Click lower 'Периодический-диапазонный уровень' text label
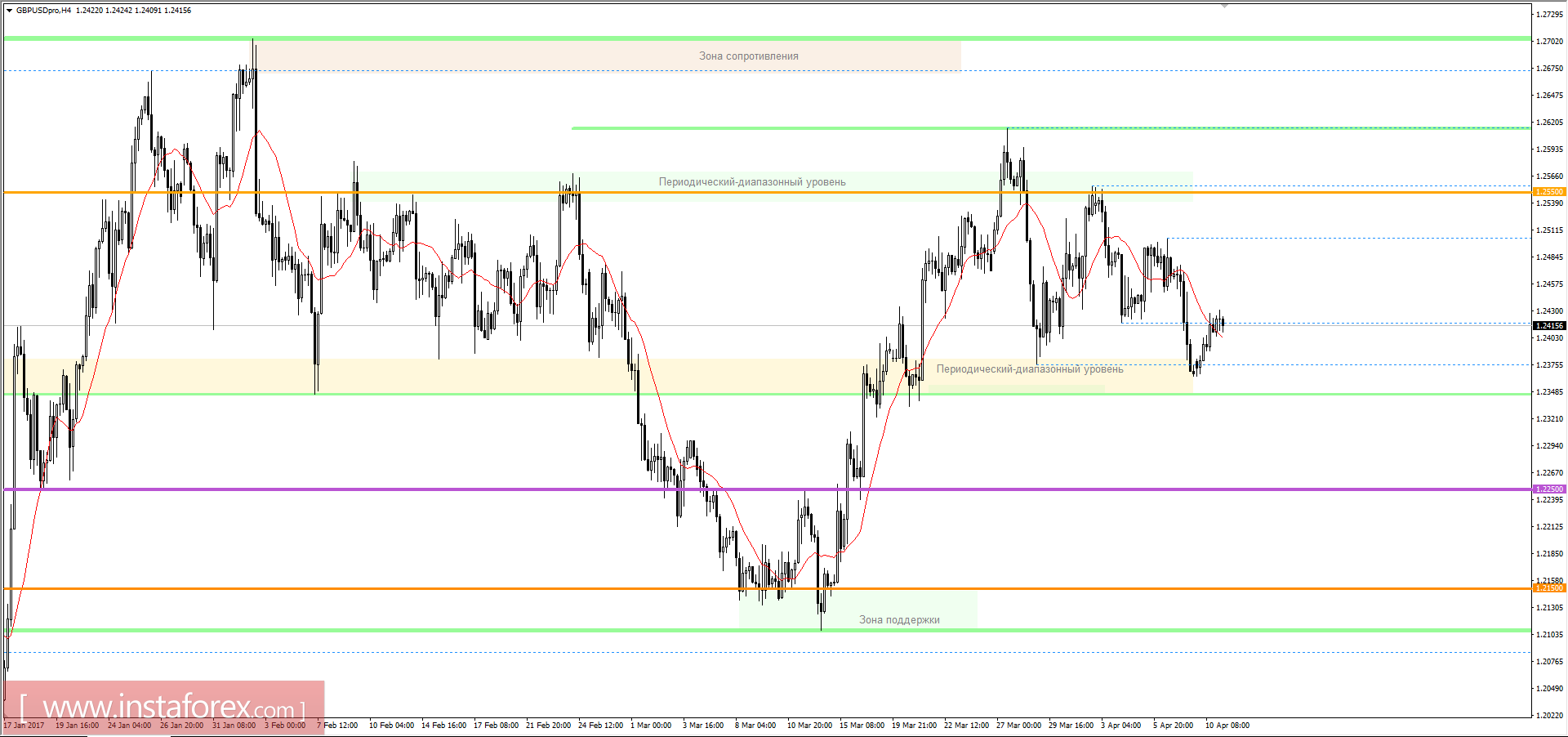The image size is (1568, 737). tap(1029, 369)
